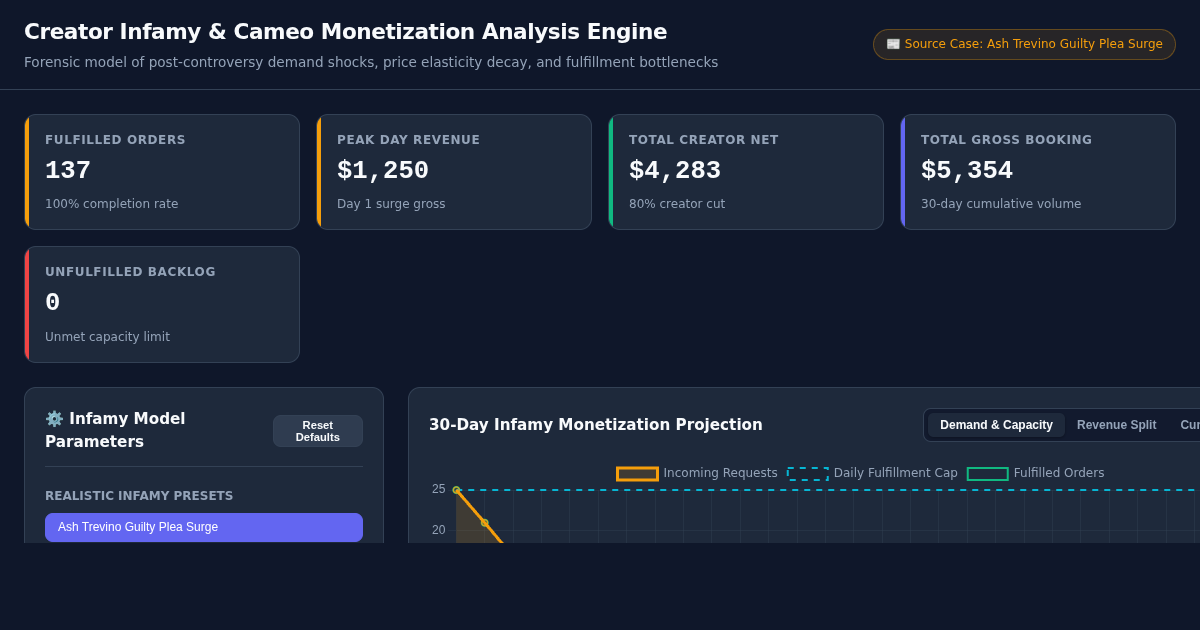
Task: Switch to Demand & Capacity tab
Action: (996, 425)
